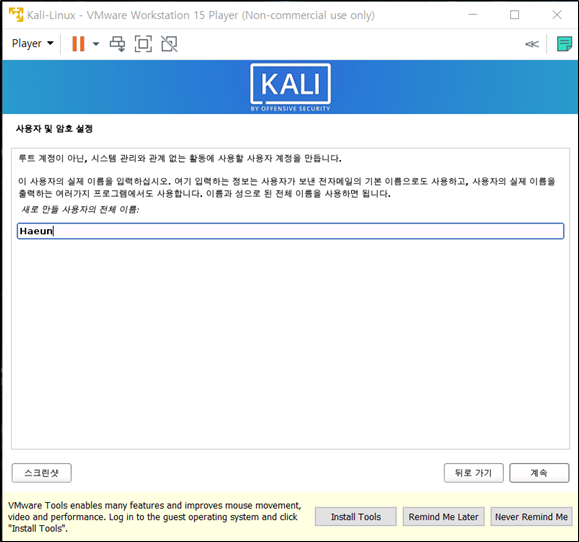Close the VMware Player window
Image resolution: width=579 pixels, height=542 pixels.
pyautogui.click(x=557, y=15)
